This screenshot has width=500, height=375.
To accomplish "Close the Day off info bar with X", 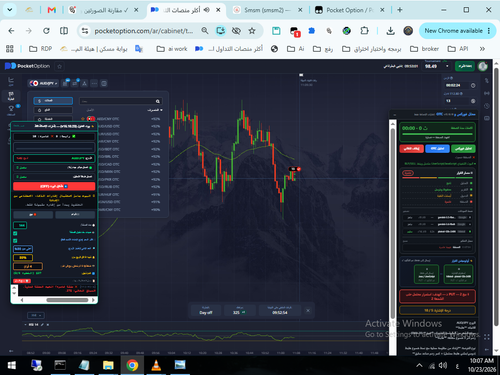I will [x=308, y=310].
